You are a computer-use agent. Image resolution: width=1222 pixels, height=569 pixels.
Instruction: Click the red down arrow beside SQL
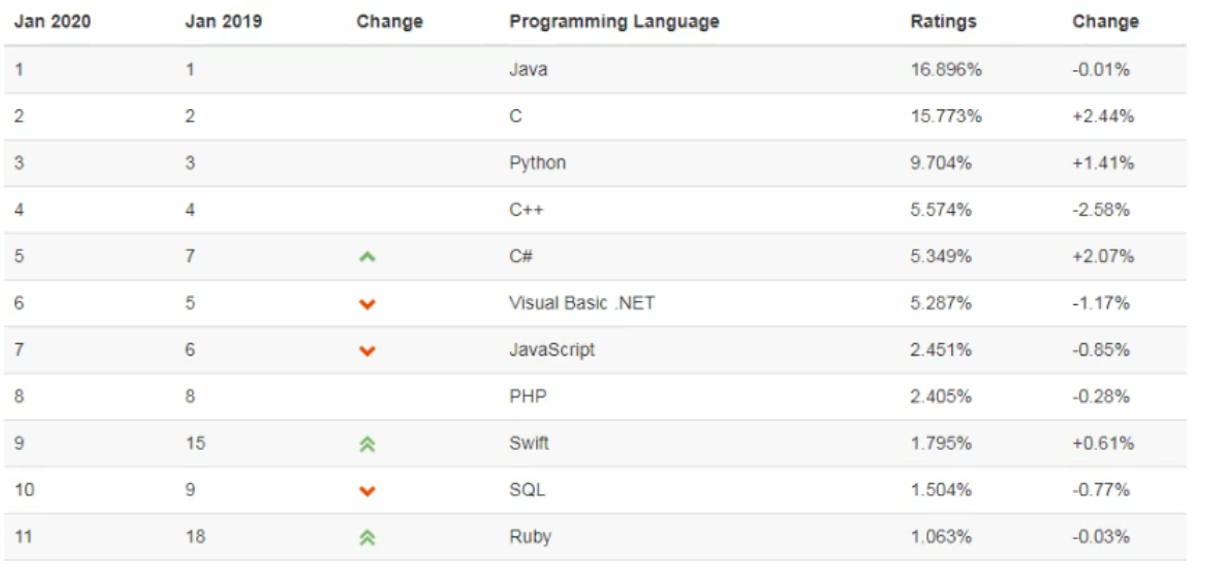tap(367, 491)
